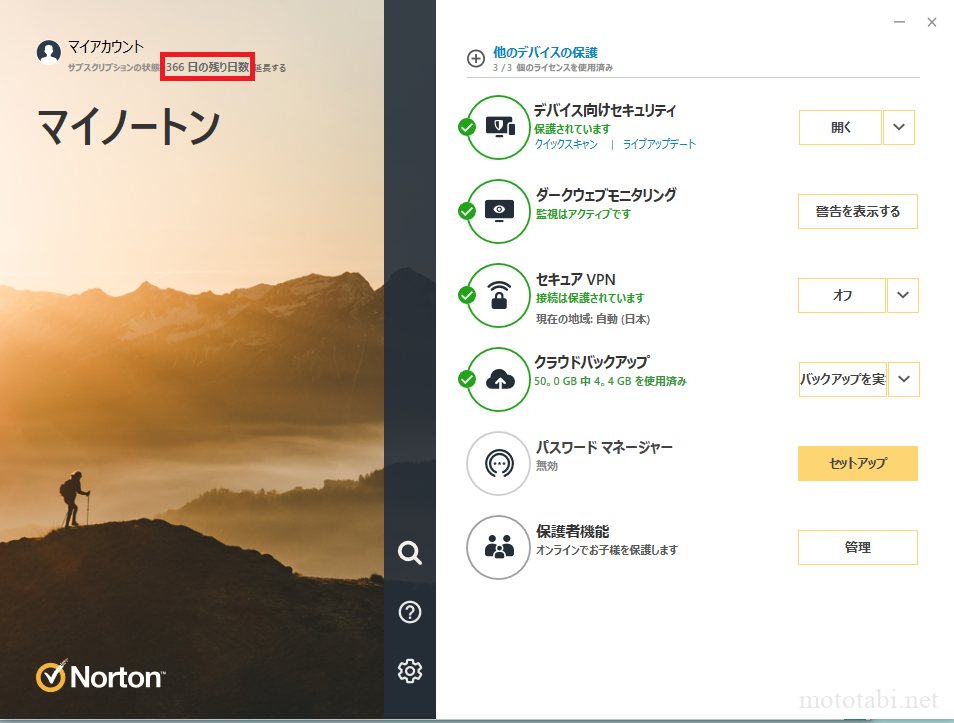This screenshot has width=954, height=723.
Task: Run backup with バックアップを実 button
Action: [843, 379]
